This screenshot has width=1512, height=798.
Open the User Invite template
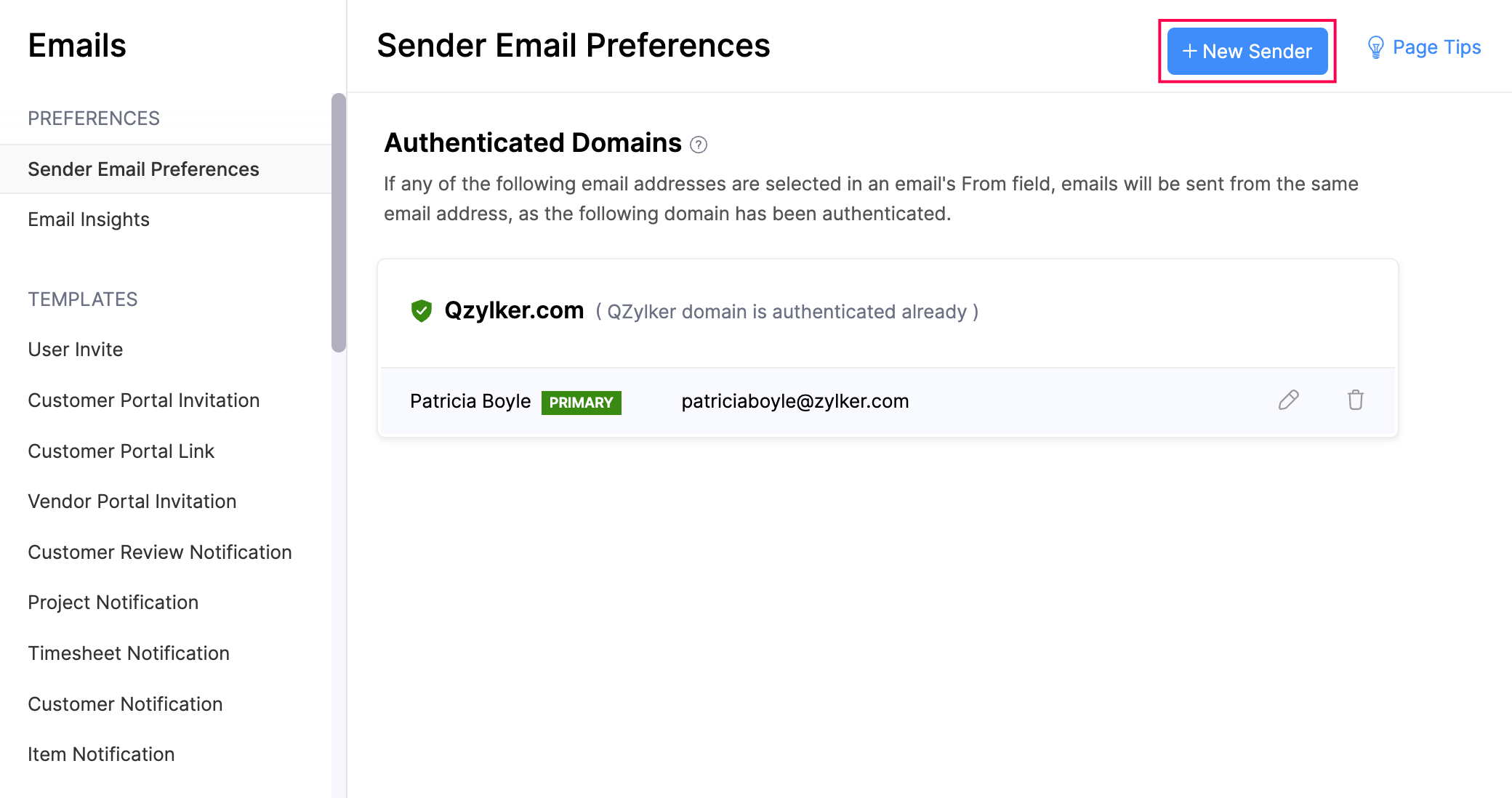pyautogui.click(x=75, y=348)
